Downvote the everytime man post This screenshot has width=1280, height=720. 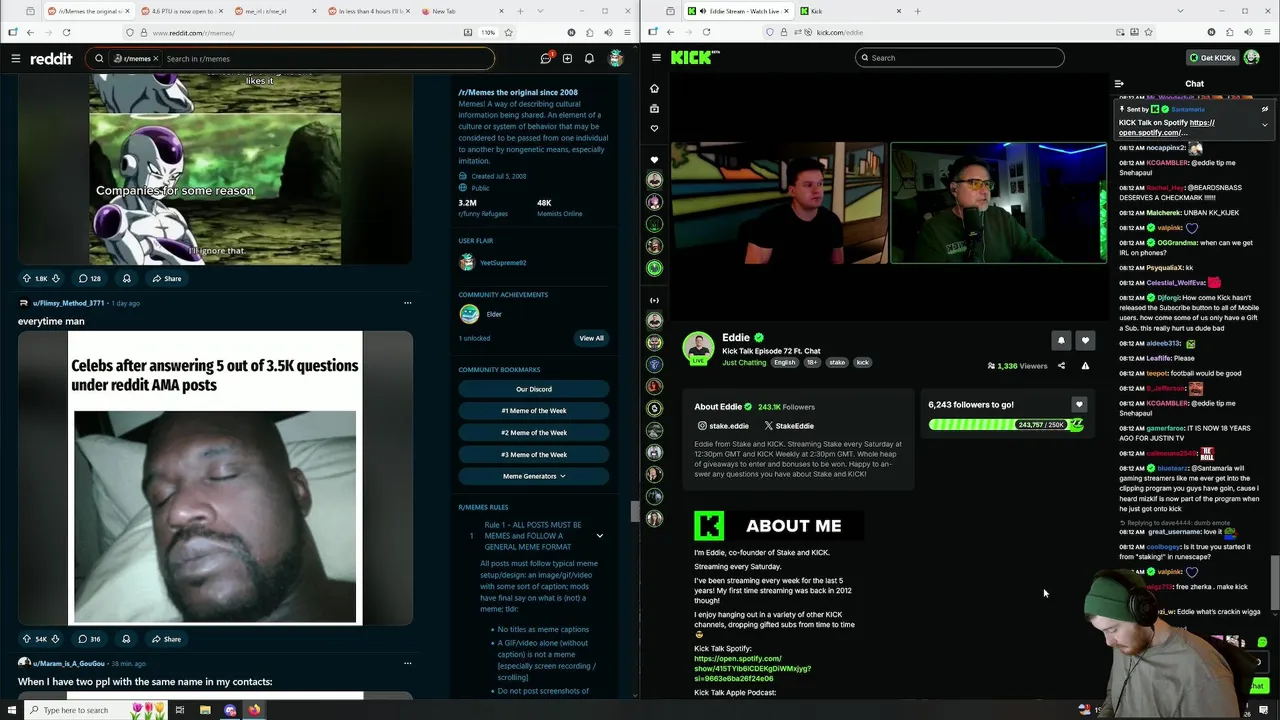(x=56, y=639)
